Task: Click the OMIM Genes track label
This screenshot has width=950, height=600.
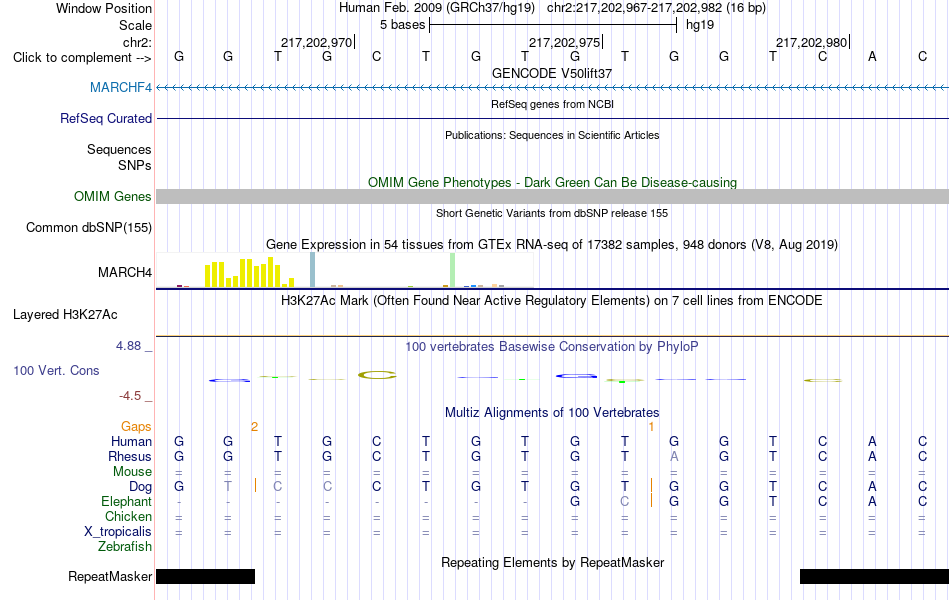Action: tap(113, 196)
